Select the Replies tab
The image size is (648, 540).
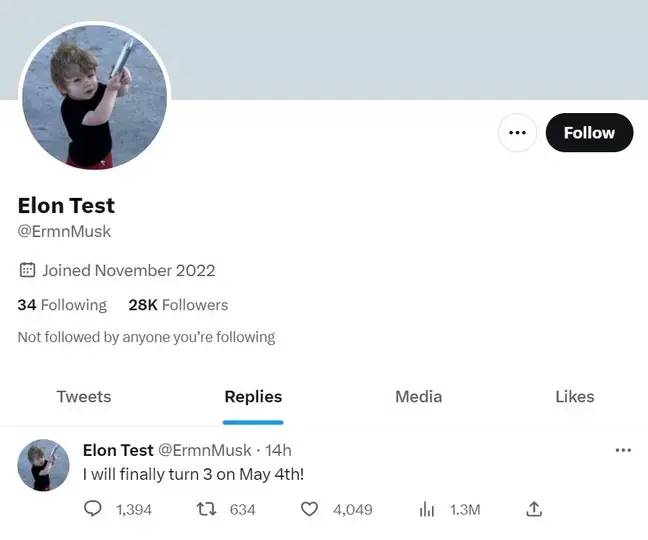pos(253,397)
